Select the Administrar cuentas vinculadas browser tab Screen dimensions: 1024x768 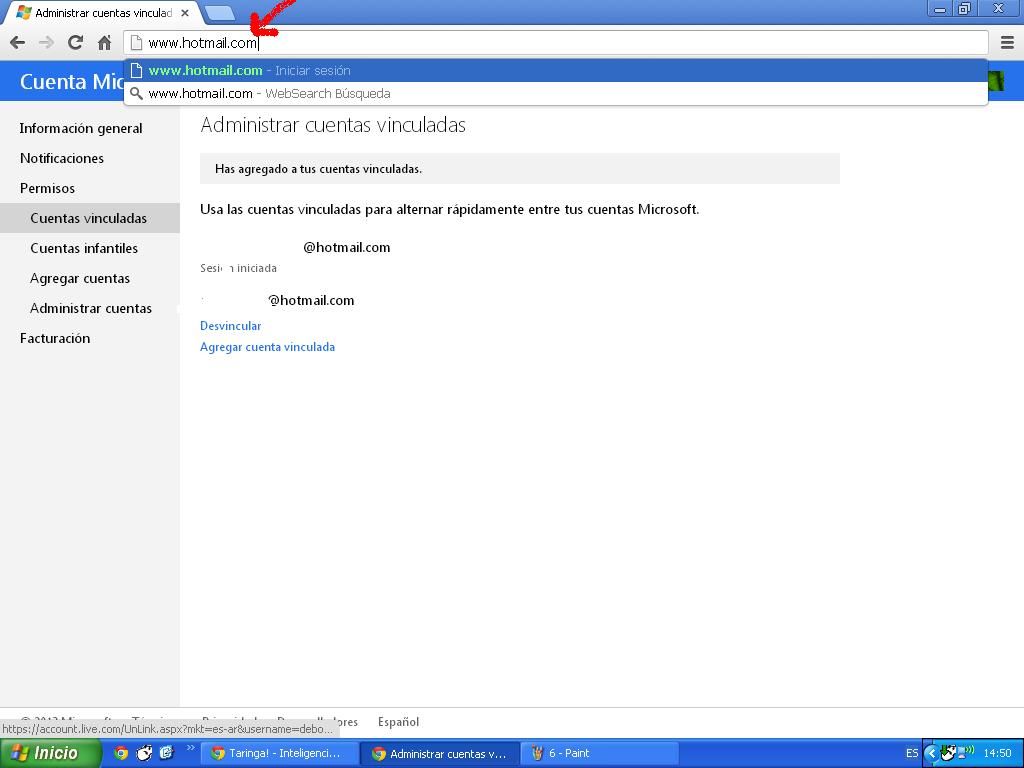[x=103, y=13]
